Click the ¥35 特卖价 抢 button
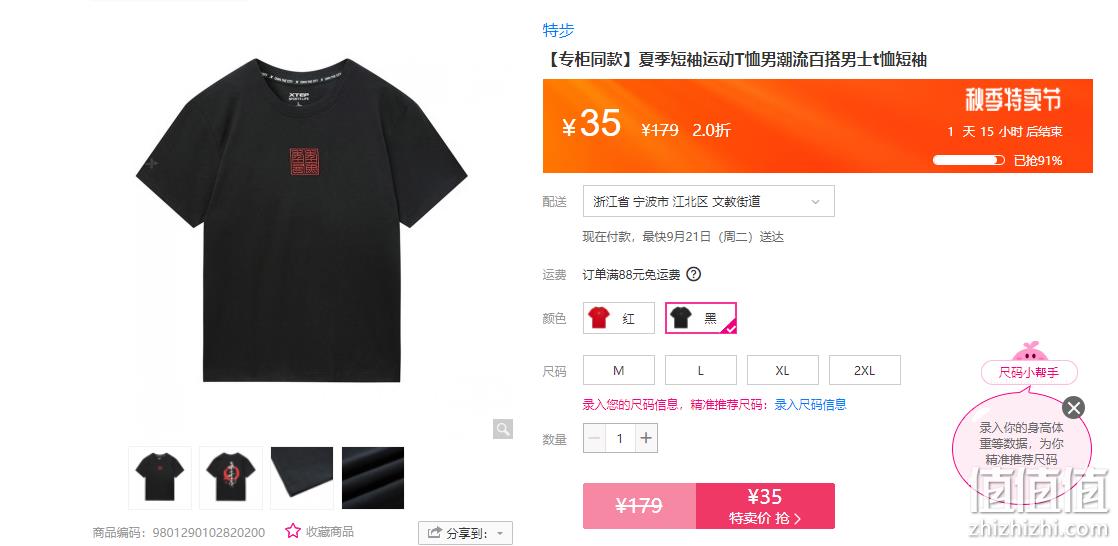1118x546 pixels. pos(765,506)
